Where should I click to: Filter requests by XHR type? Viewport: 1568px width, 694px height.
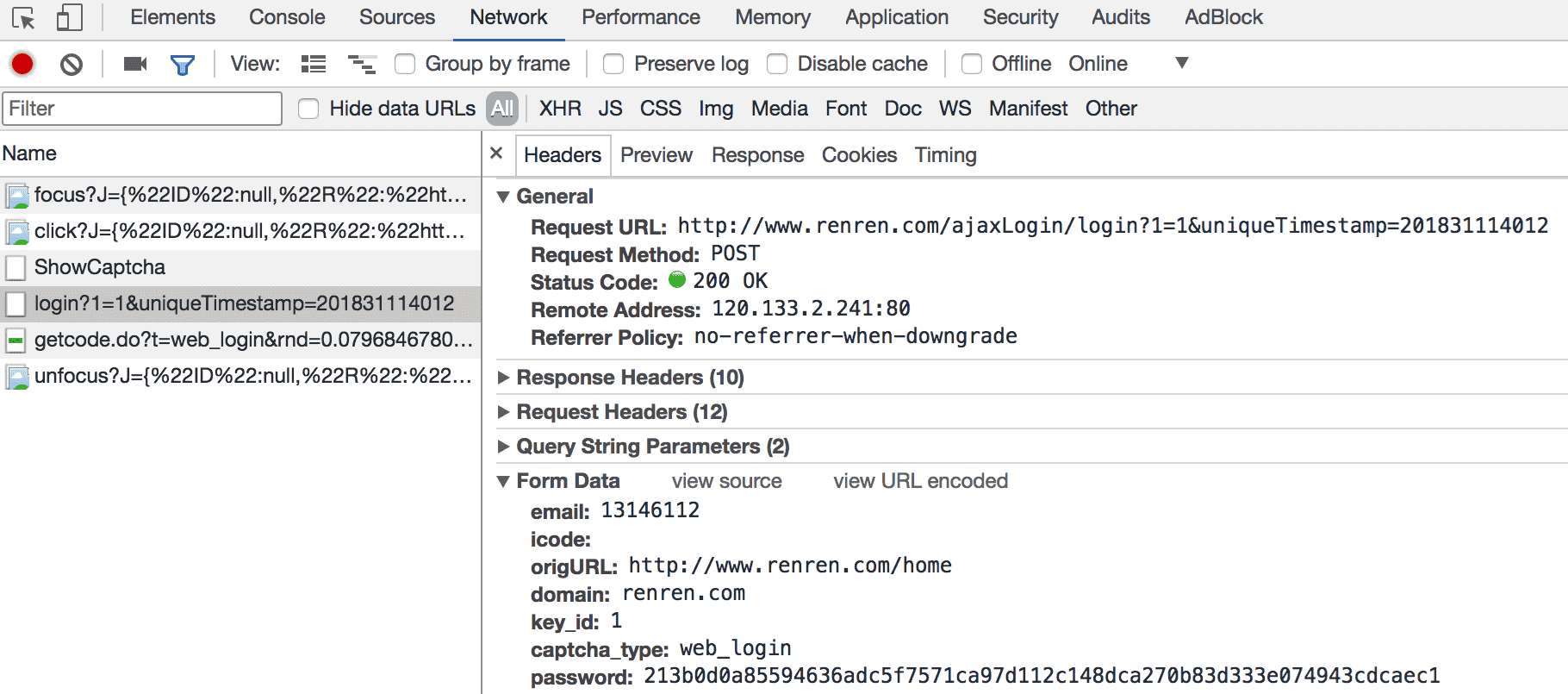[560, 109]
